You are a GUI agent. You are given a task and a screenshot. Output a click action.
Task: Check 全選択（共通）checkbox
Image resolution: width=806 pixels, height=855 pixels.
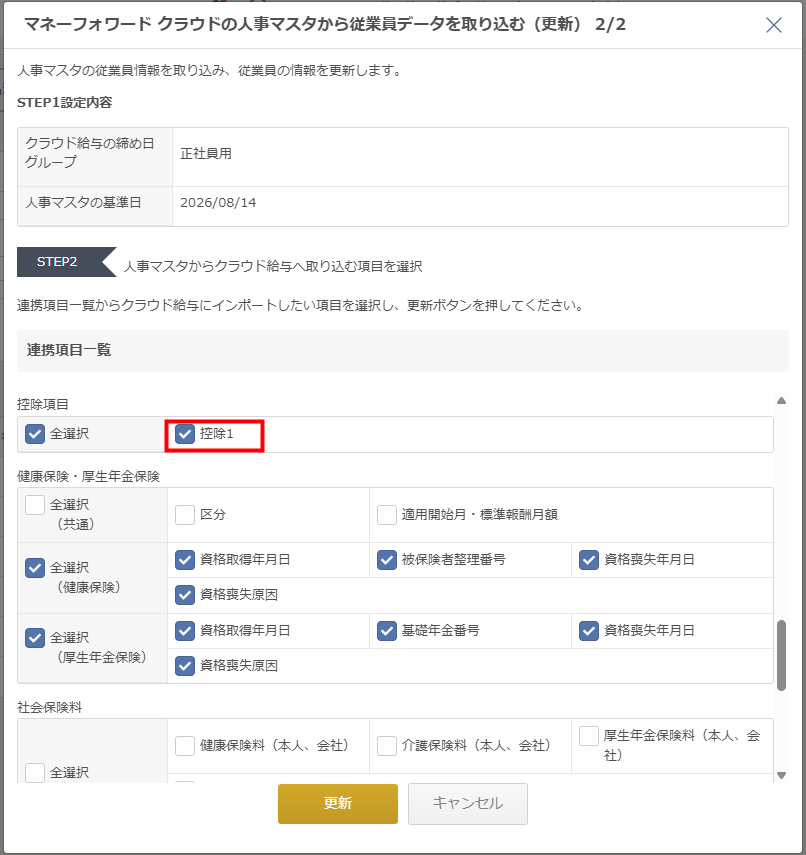(35, 505)
